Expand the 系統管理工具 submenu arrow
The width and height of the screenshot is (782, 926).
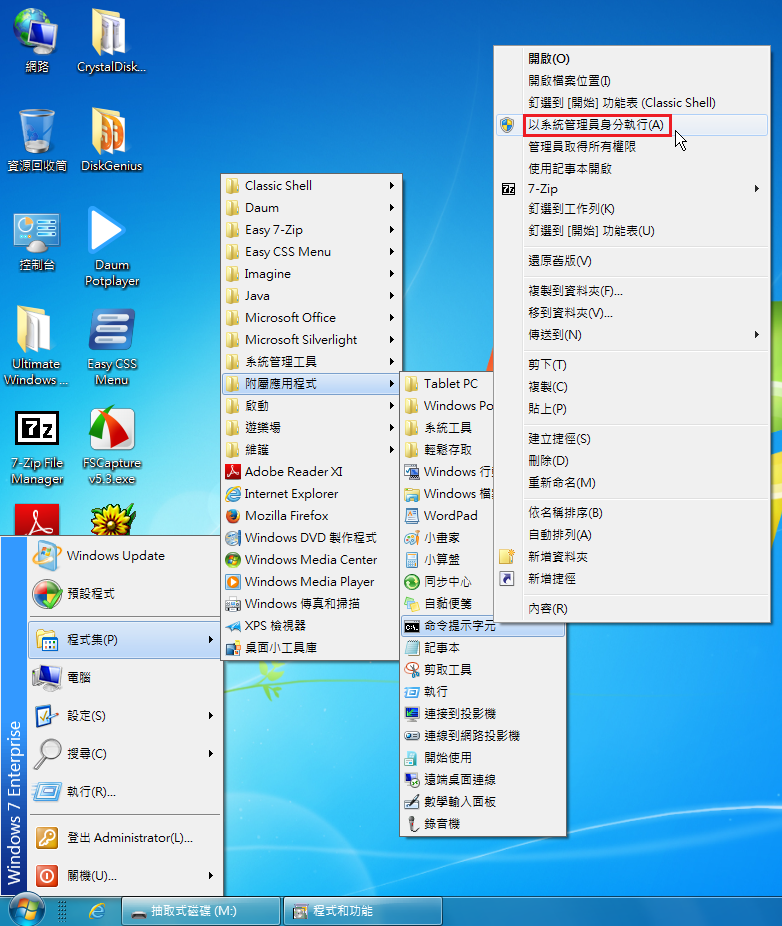coord(392,361)
